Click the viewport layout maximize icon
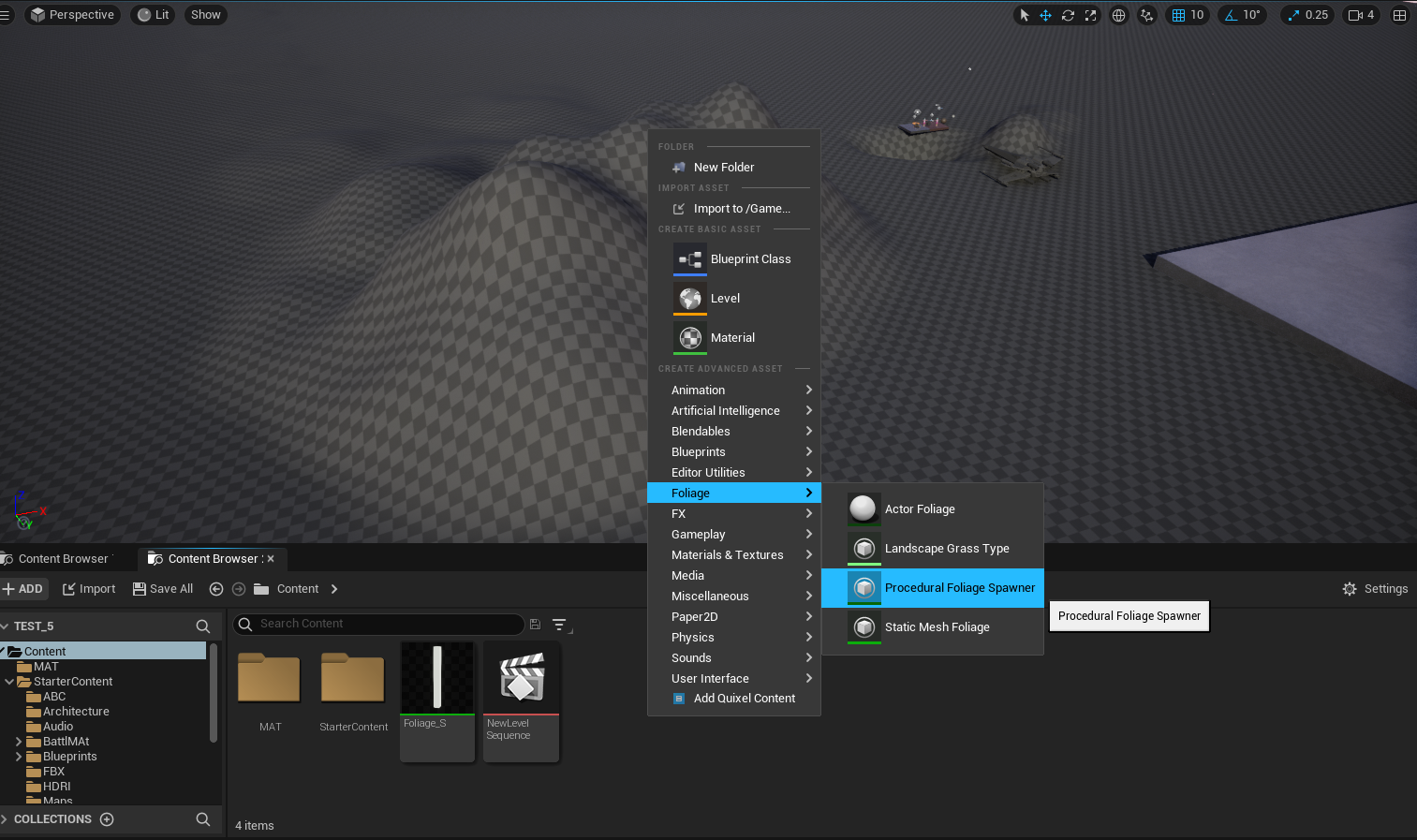The height and width of the screenshot is (840, 1417). click(x=1399, y=15)
